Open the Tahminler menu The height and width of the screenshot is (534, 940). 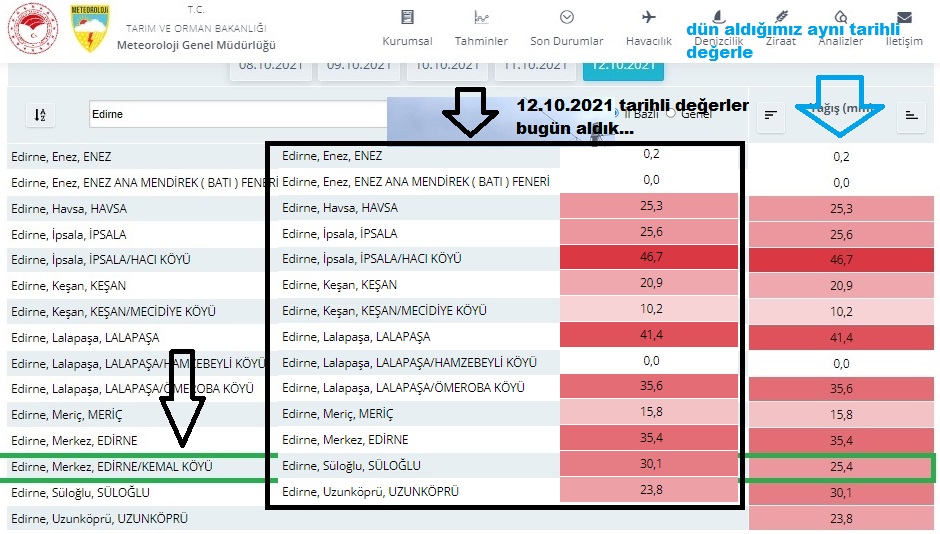pyautogui.click(x=481, y=41)
